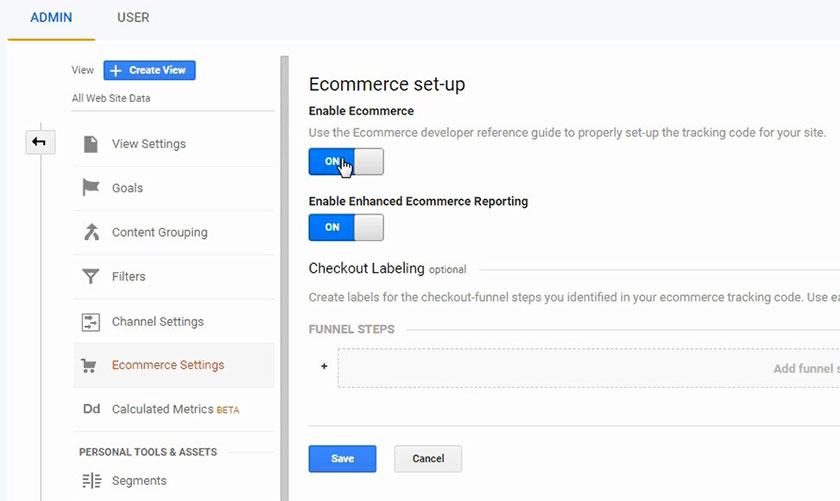Click the Ecommerce Settings cart icon
Image resolution: width=840 pixels, height=501 pixels.
point(91,366)
